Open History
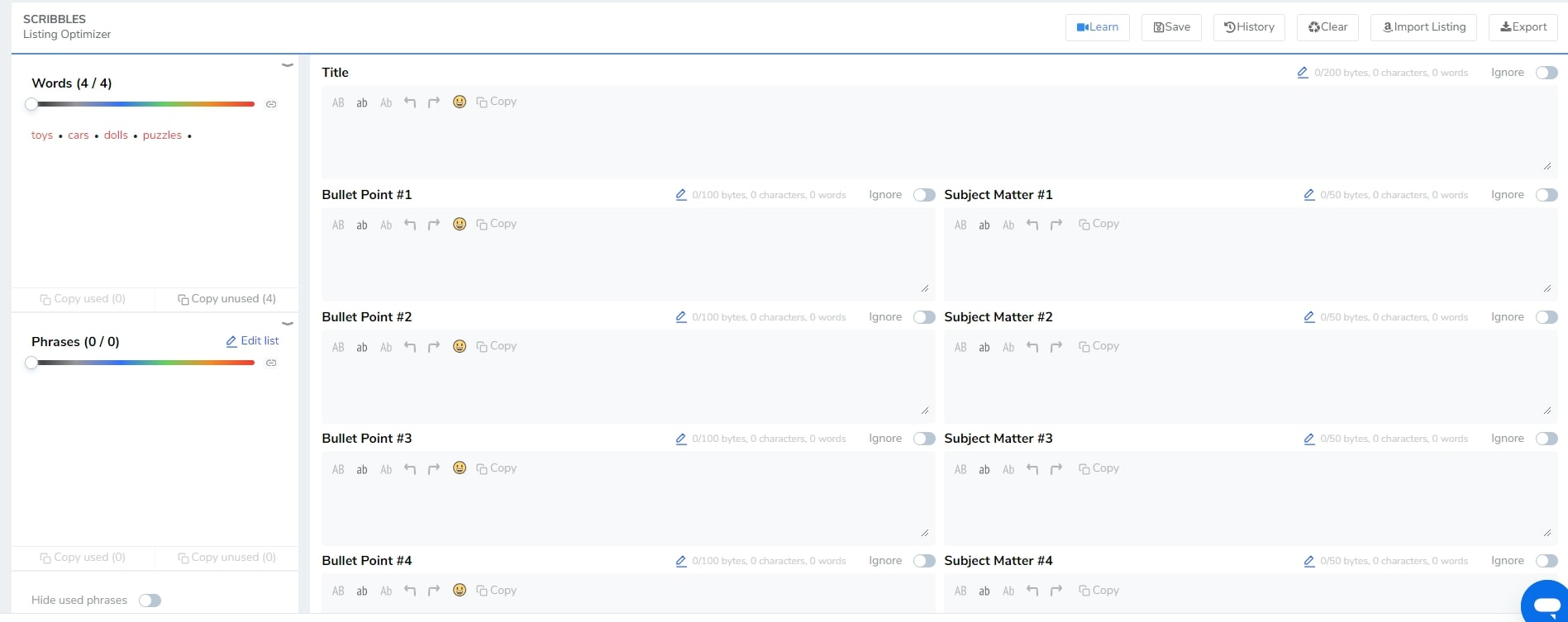The image size is (1568, 622). click(1249, 27)
